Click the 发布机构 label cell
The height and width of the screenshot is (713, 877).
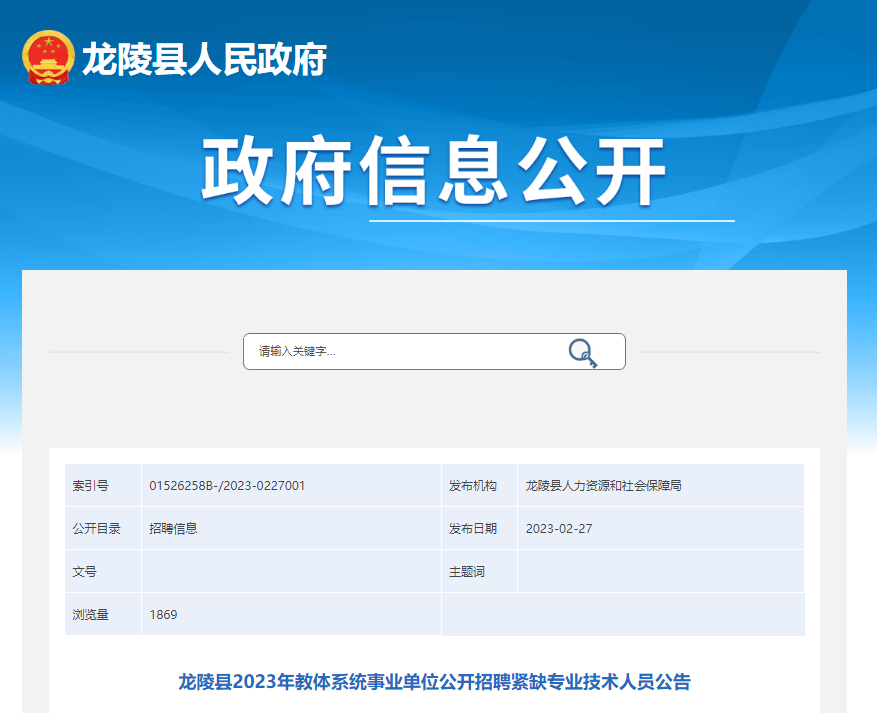point(473,486)
